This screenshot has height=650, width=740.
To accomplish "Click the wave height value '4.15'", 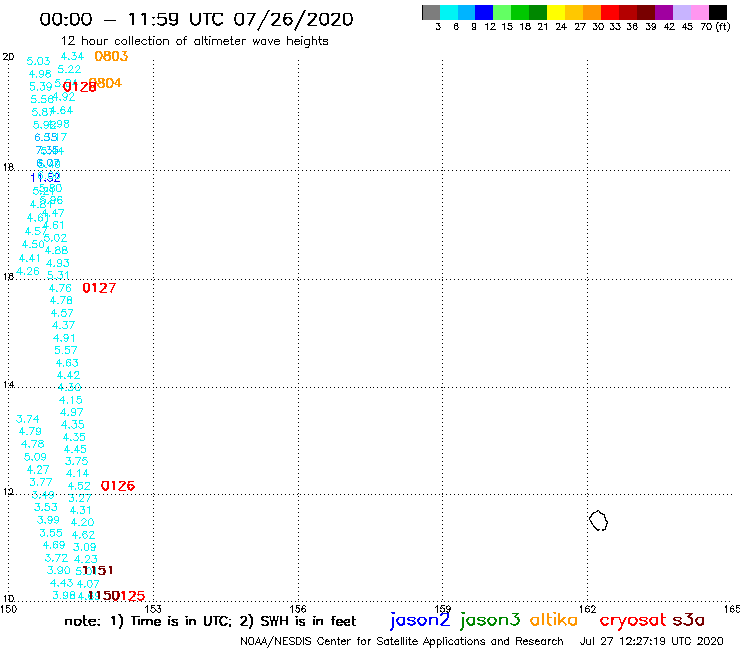I will (x=71, y=400).
